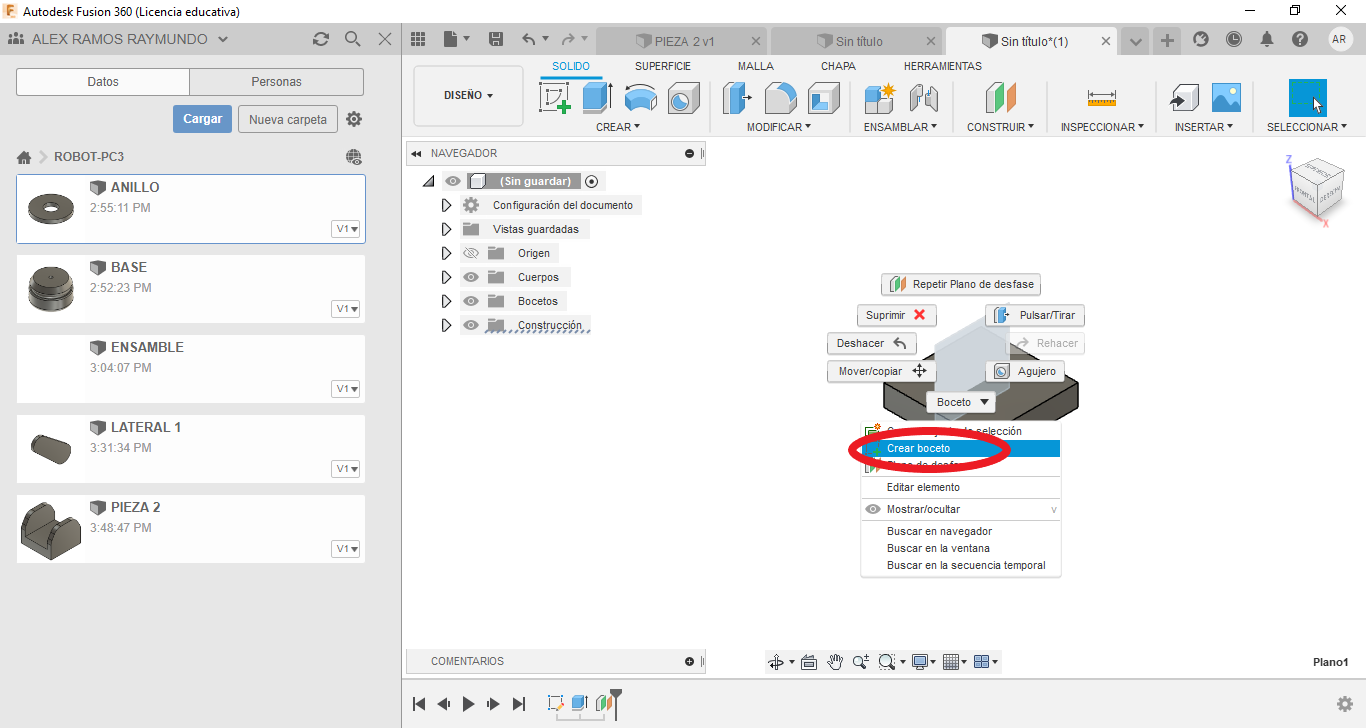Image resolution: width=1366 pixels, height=728 pixels.
Task: Open search in the data panel
Action: tap(352, 39)
